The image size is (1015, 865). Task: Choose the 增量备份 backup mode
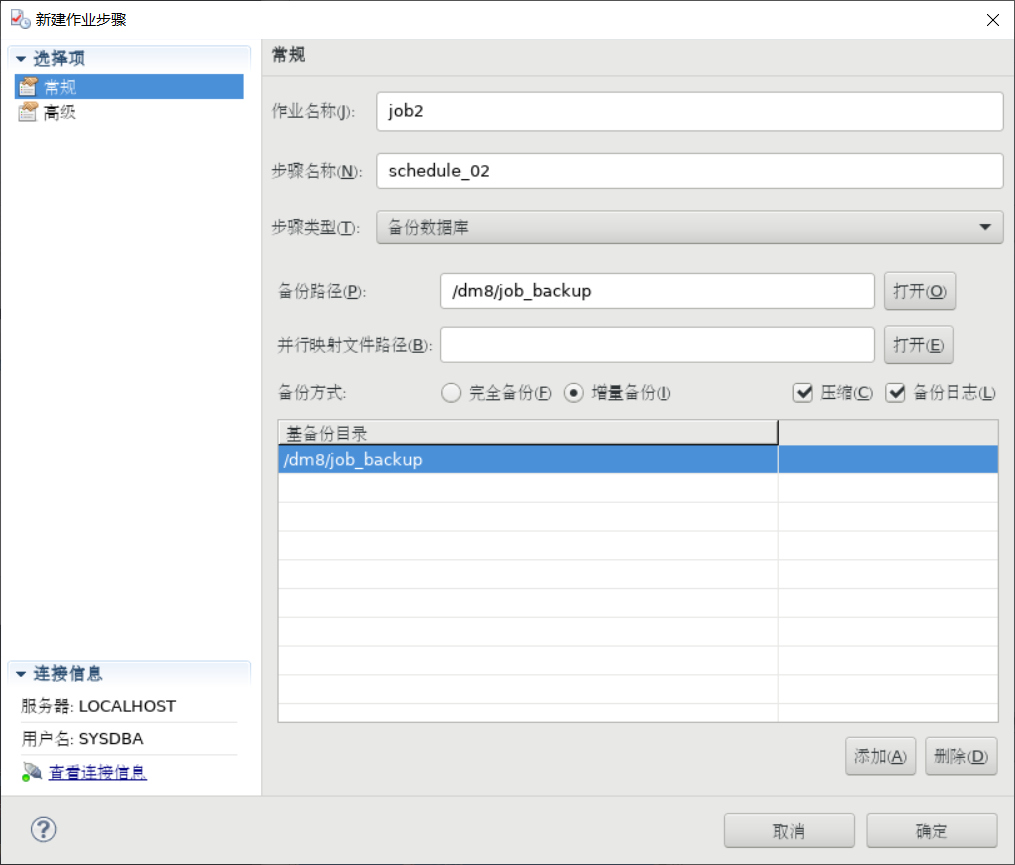pyautogui.click(x=573, y=393)
